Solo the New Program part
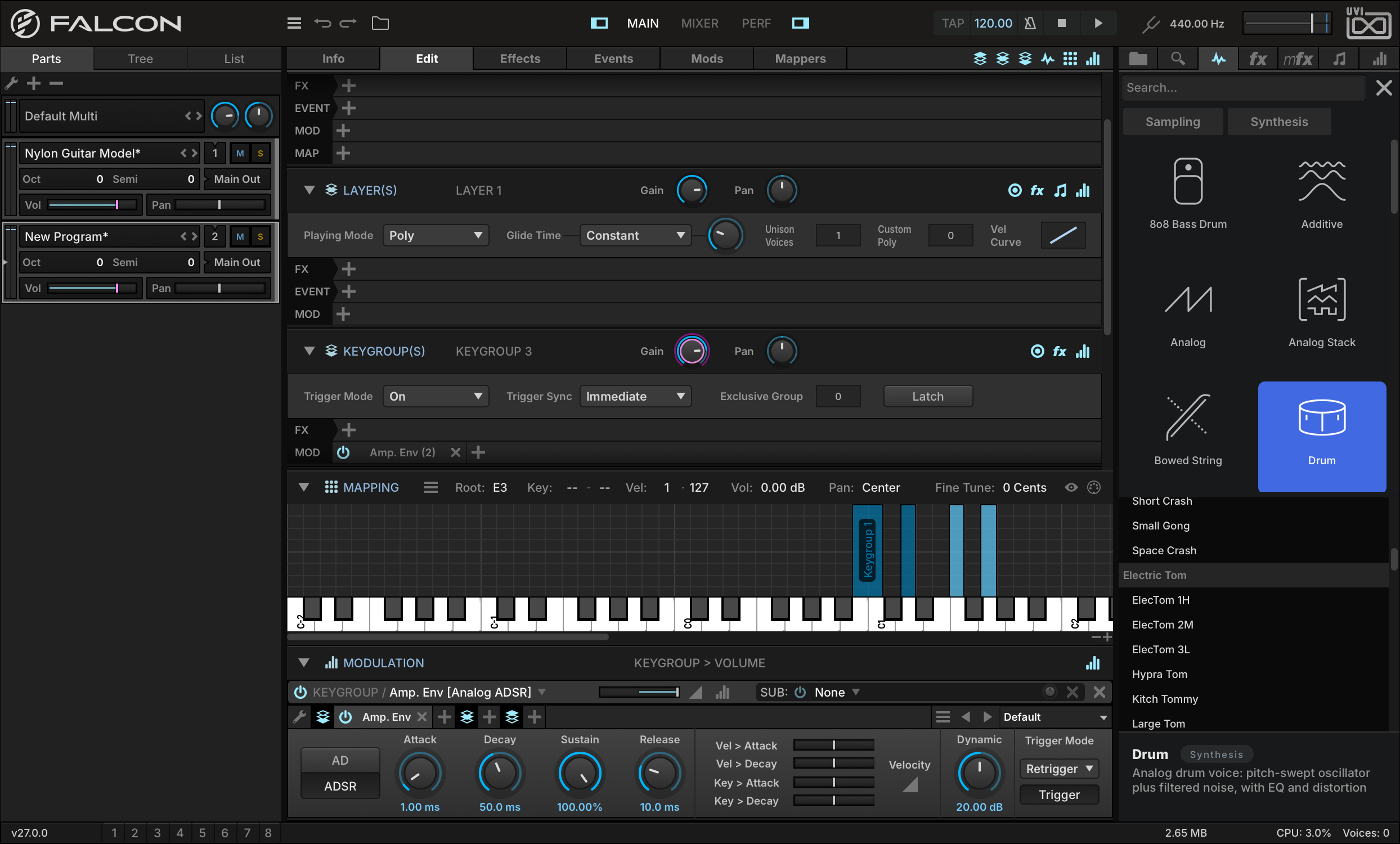1400x844 pixels. click(260, 237)
